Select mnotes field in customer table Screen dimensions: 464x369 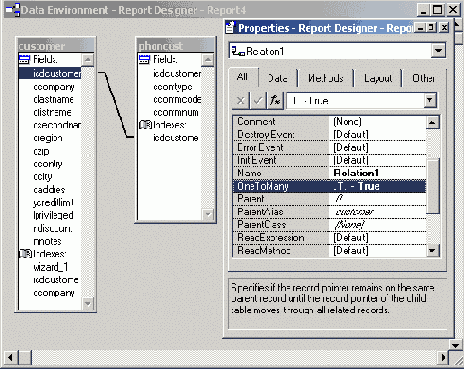point(47,241)
